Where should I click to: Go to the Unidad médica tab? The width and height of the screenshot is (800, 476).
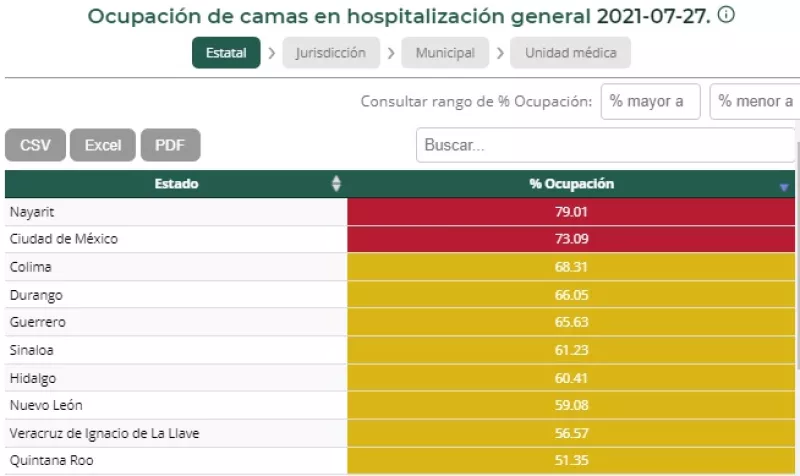pyautogui.click(x=570, y=53)
